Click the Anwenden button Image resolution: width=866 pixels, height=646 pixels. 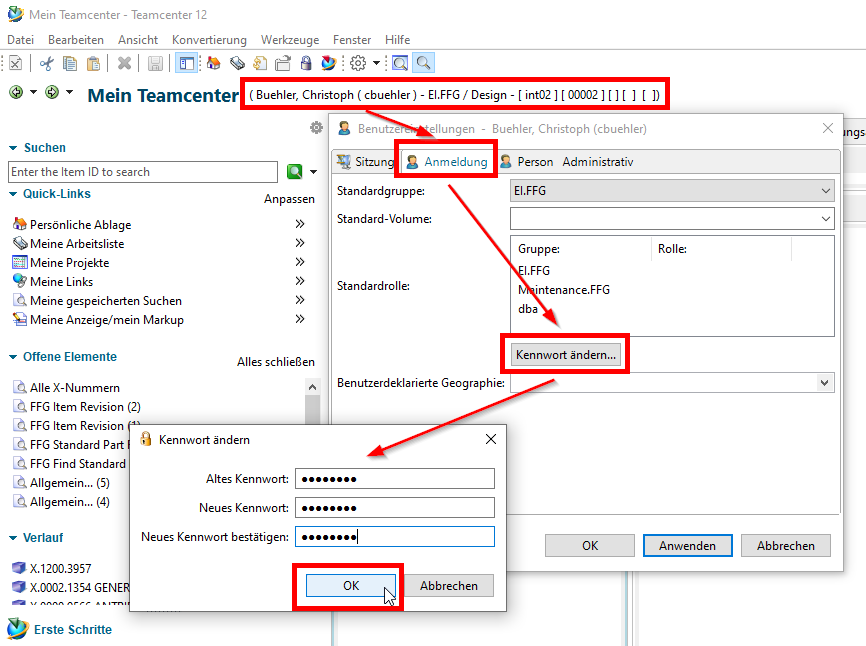[x=687, y=545]
